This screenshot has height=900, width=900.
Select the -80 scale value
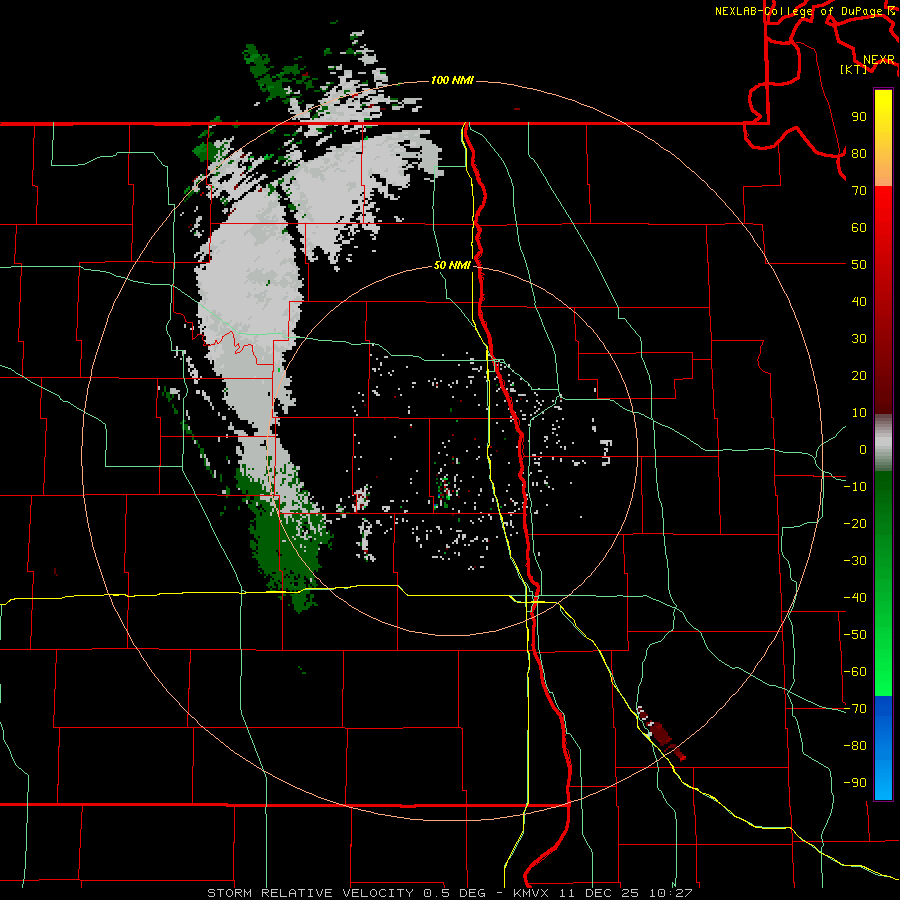pyautogui.click(x=855, y=746)
